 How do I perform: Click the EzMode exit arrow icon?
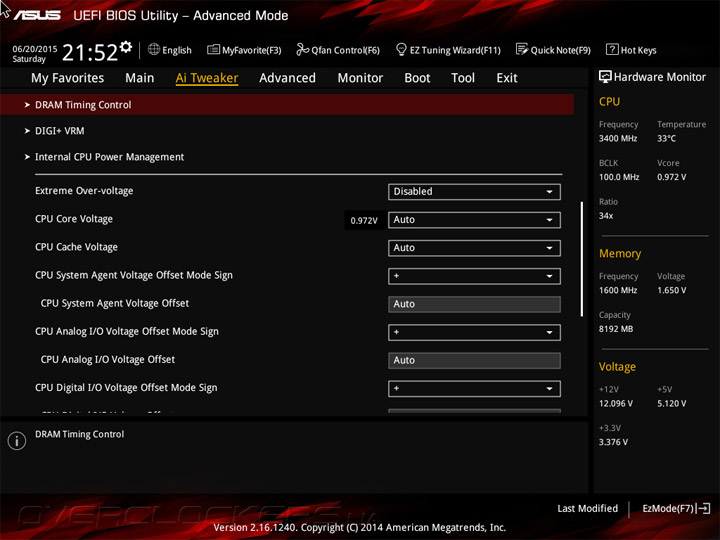(x=703, y=508)
